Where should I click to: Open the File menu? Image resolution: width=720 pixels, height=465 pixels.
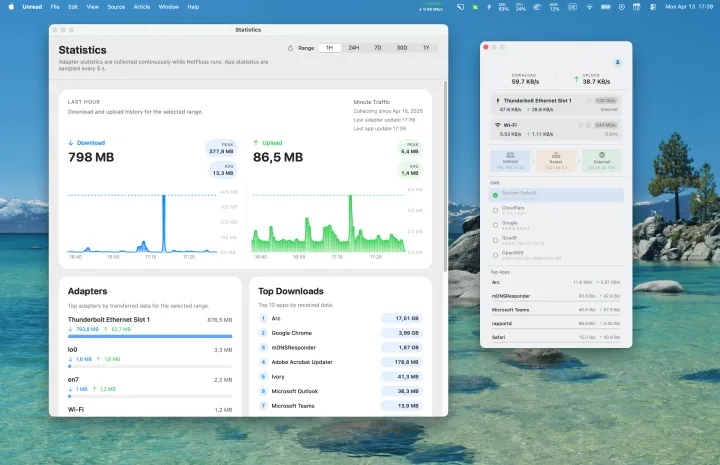point(55,7)
